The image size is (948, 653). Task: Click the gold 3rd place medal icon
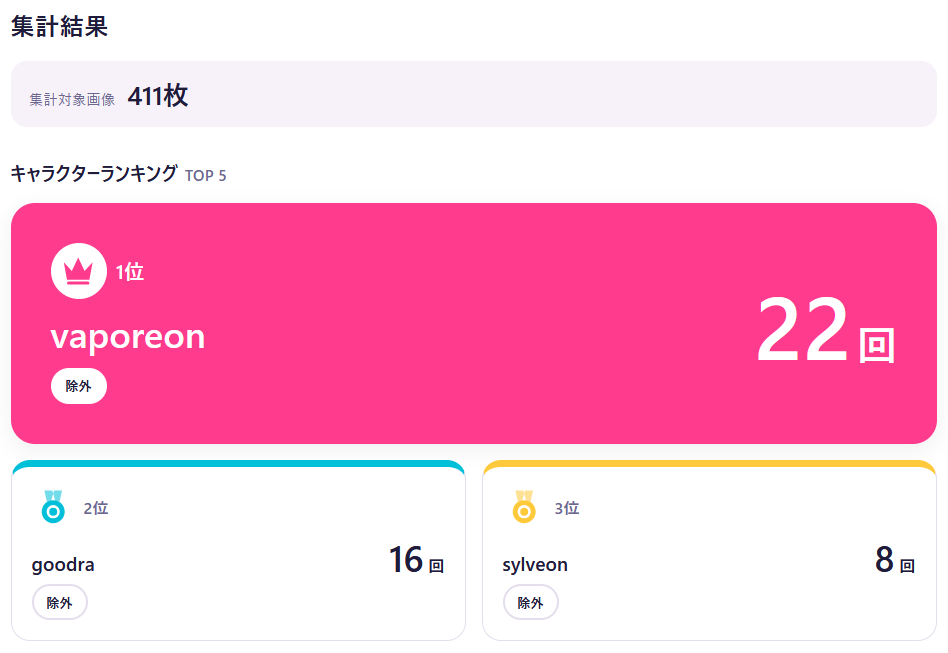point(524,507)
